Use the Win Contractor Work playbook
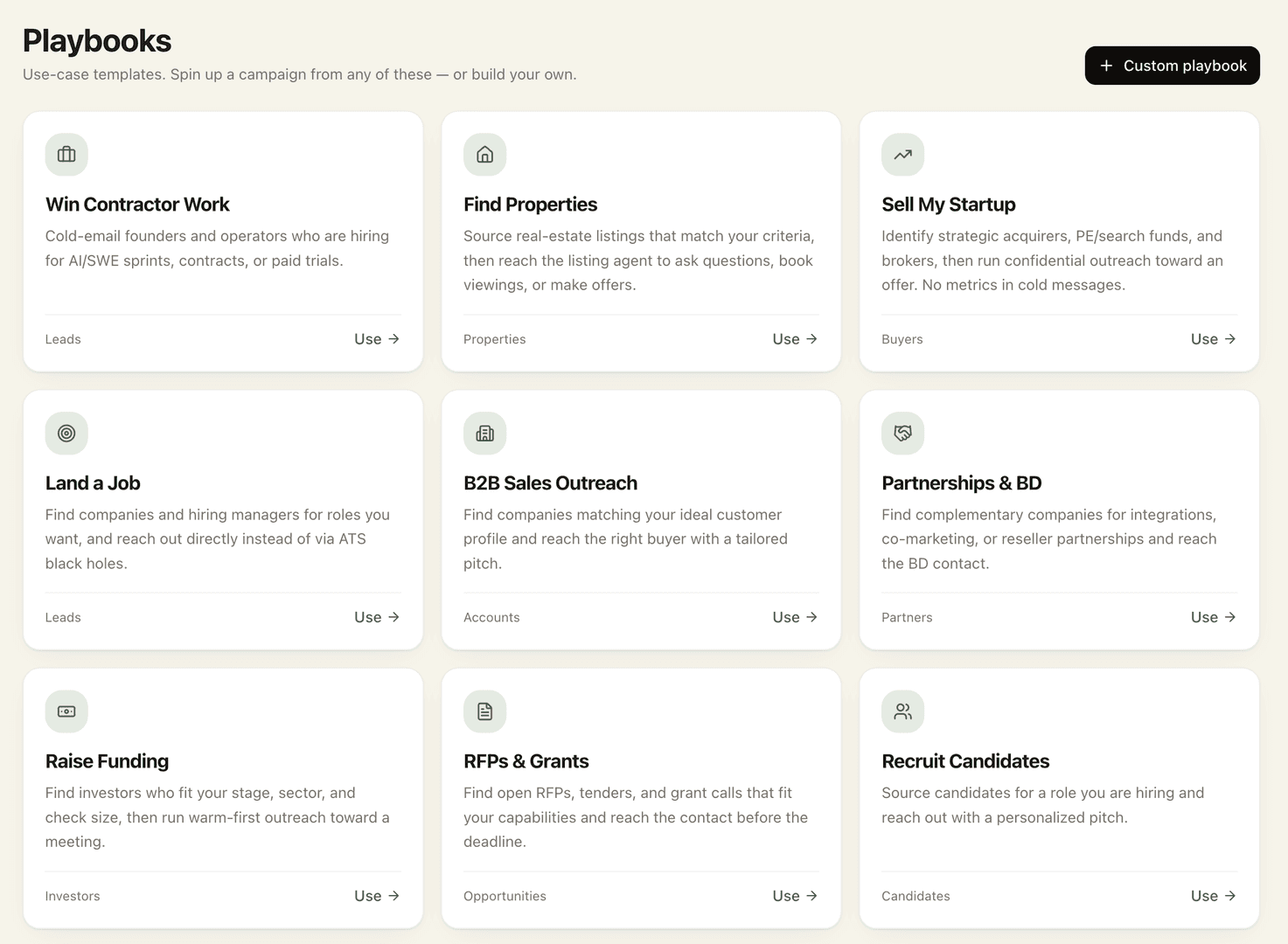The height and width of the screenshot is (944, 1288). pos(377,339)
